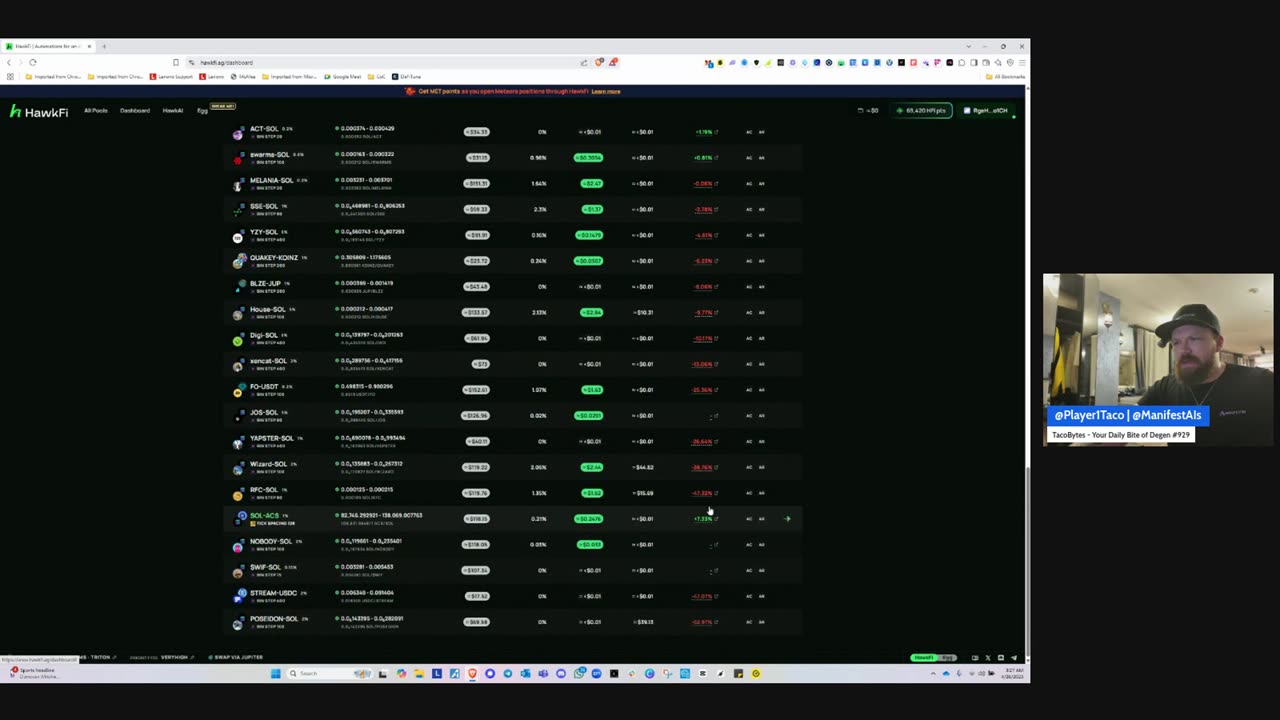
Task: Open the HawkAI nav tab
Action: [173, 110]
